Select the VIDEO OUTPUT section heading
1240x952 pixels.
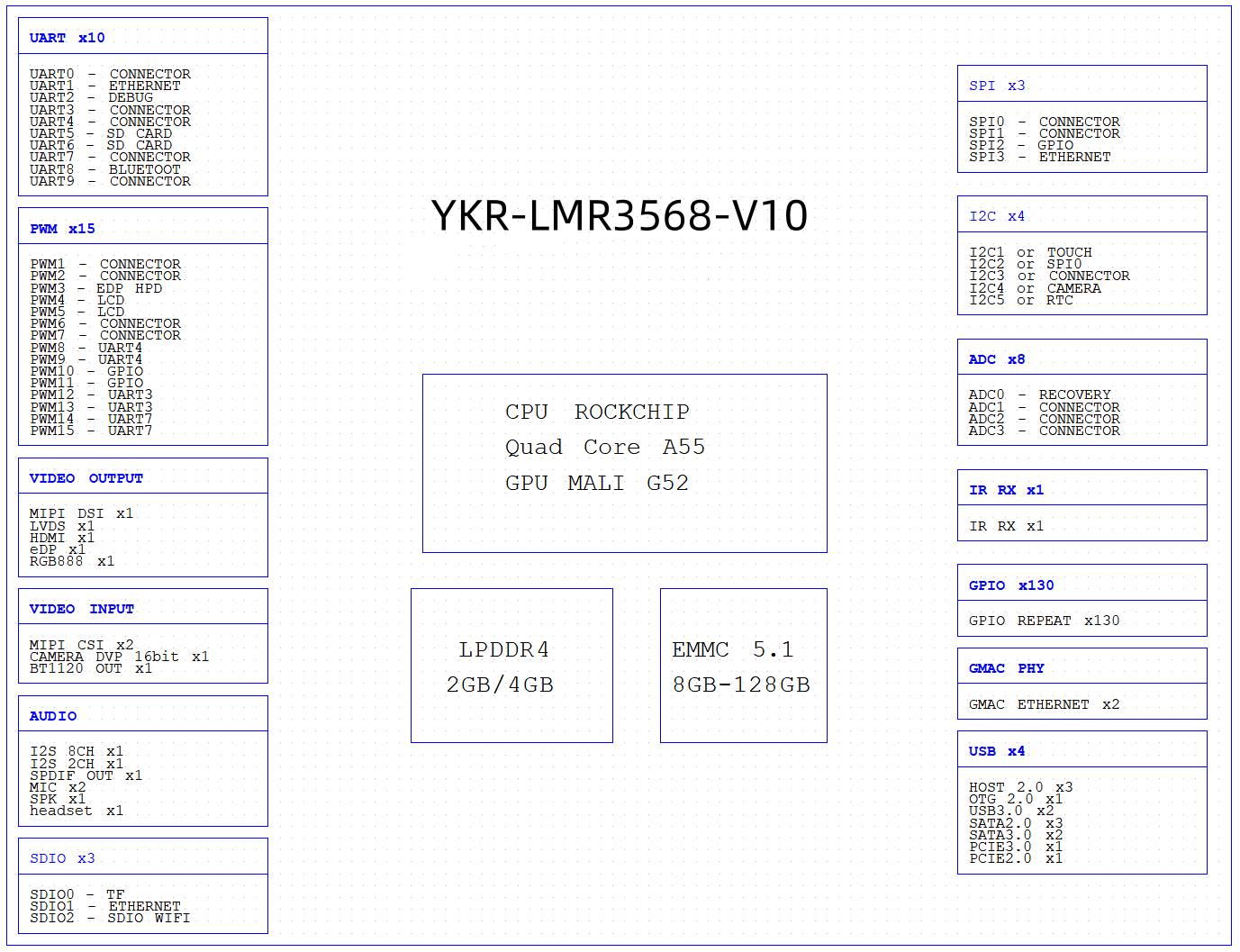pos(86,478)
